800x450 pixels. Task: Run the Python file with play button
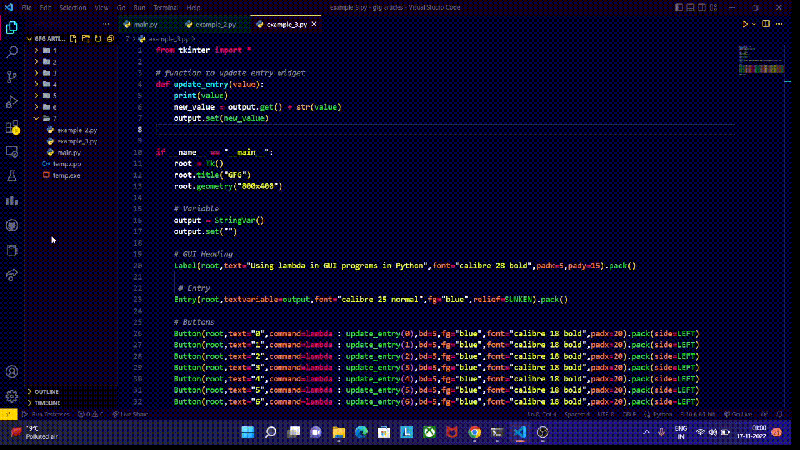pyautogui.click(x=745, y=24)
